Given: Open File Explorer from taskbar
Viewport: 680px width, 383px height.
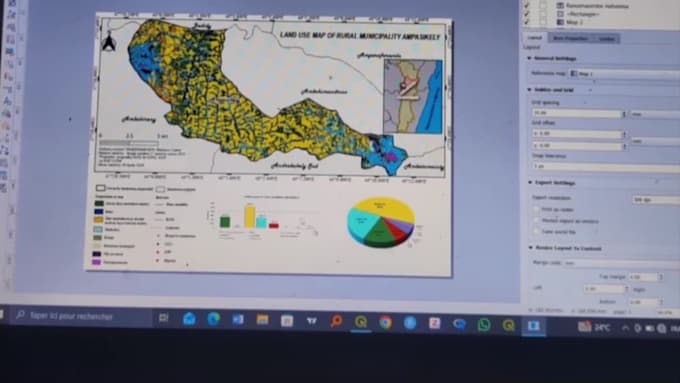Looking at the screenshot, I should click(262, 320).
